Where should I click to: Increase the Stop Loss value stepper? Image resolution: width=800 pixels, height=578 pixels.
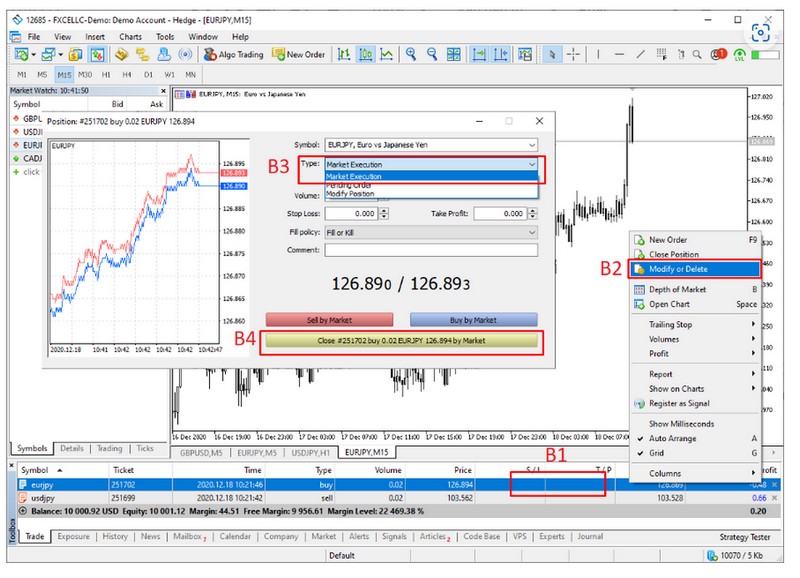[384, 210]
